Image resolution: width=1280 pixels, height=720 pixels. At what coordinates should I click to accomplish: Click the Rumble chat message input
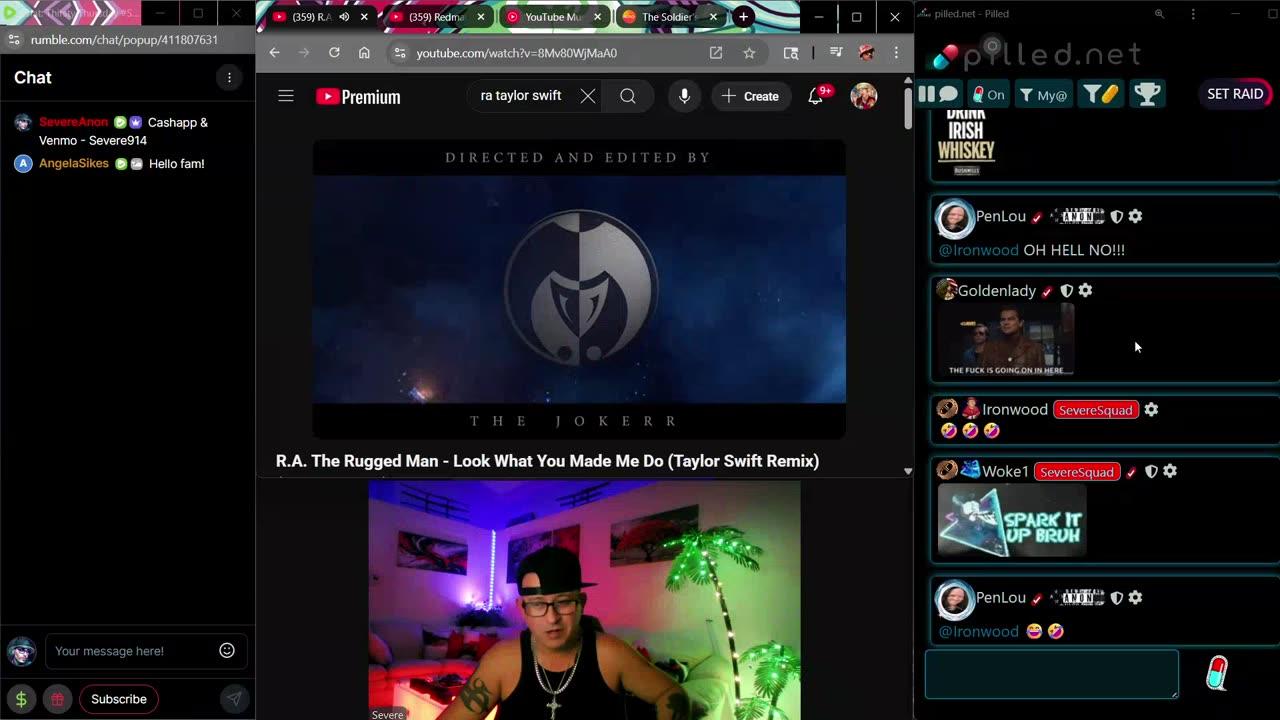(132, 651)
